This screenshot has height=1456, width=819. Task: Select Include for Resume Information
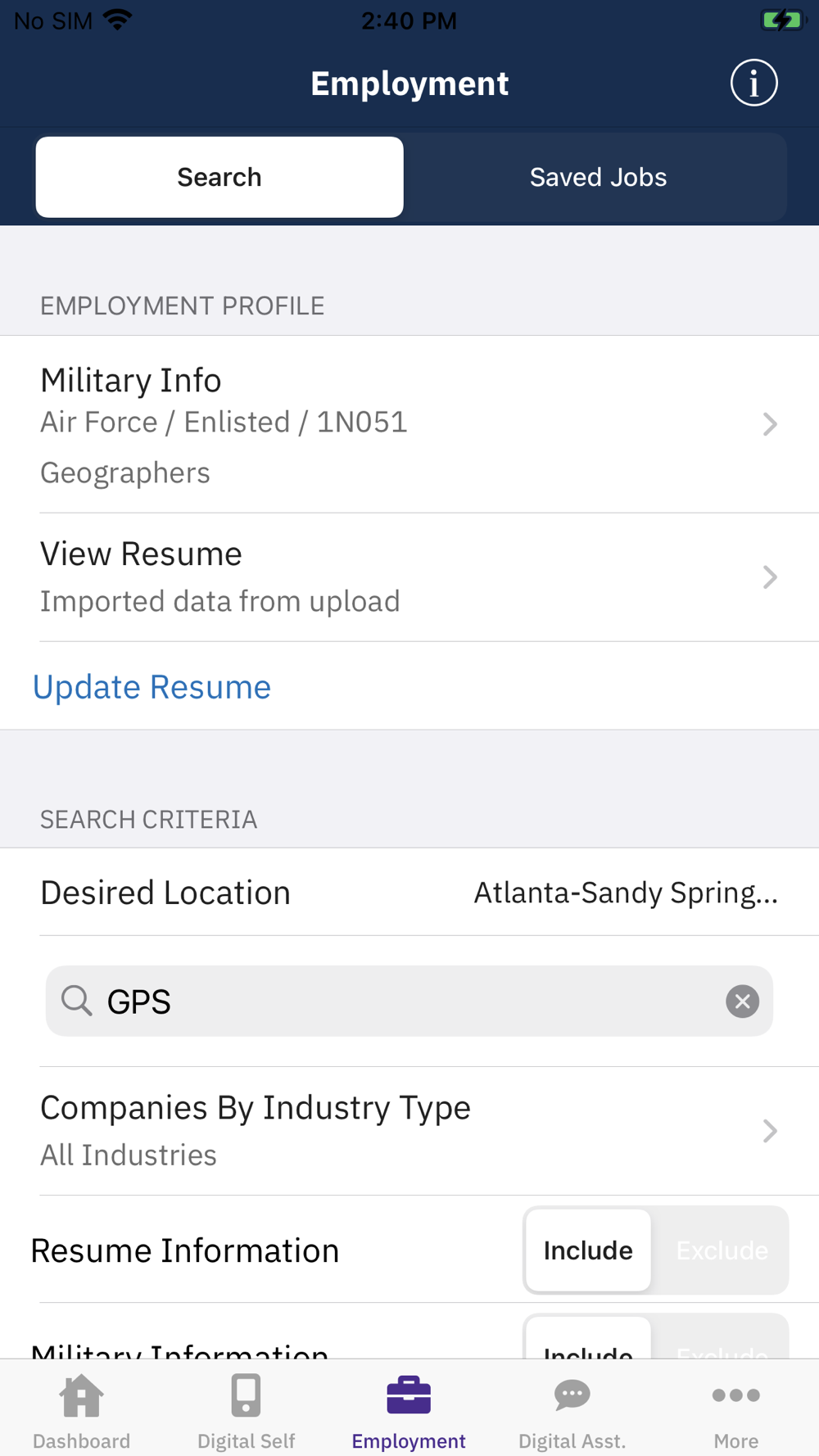coord(588,1250)
